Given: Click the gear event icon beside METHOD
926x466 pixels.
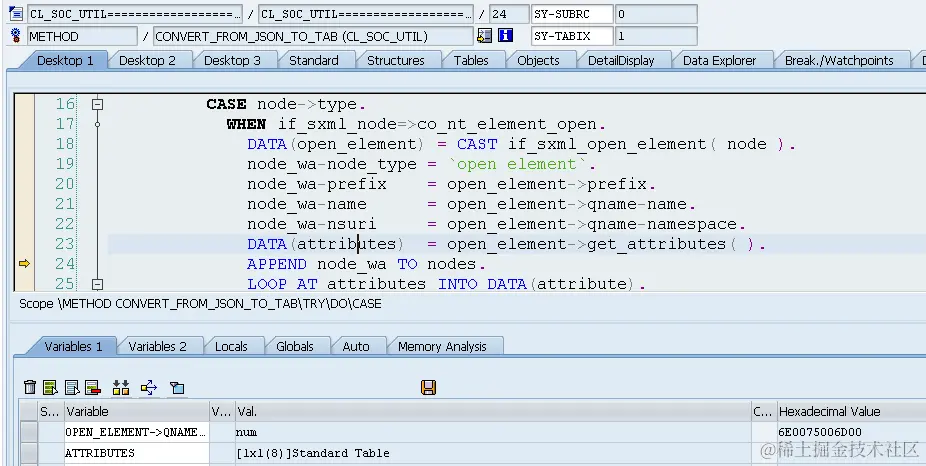Looking at the screenshot, I should coord(16,35).
